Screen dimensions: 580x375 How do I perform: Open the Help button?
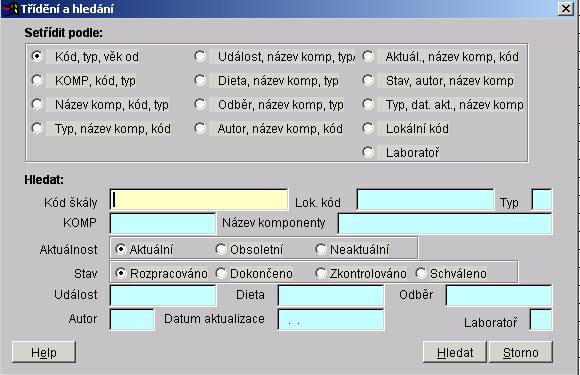(x=44, y=352)
